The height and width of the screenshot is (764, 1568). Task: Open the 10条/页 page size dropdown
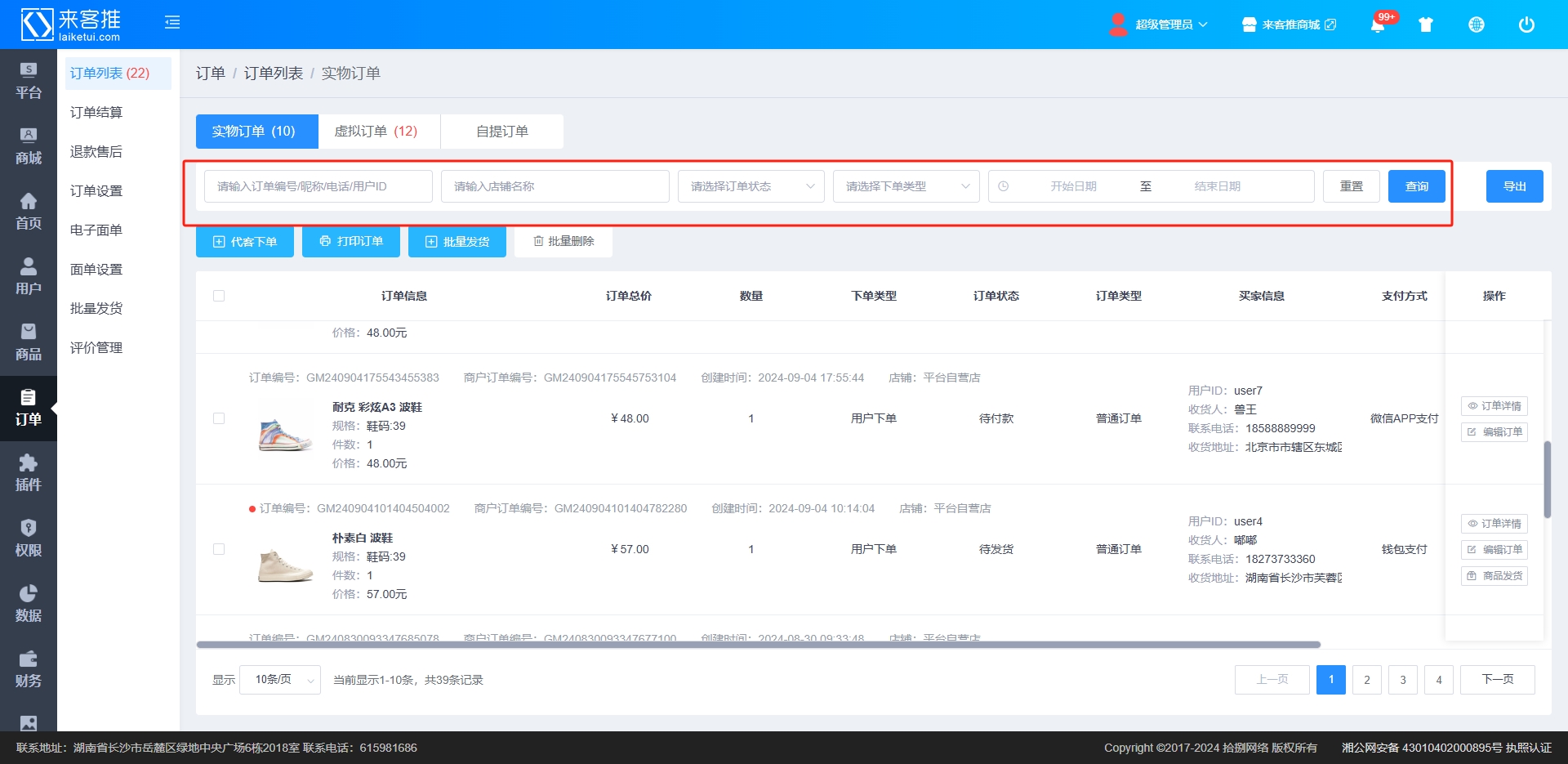[280, 680]
